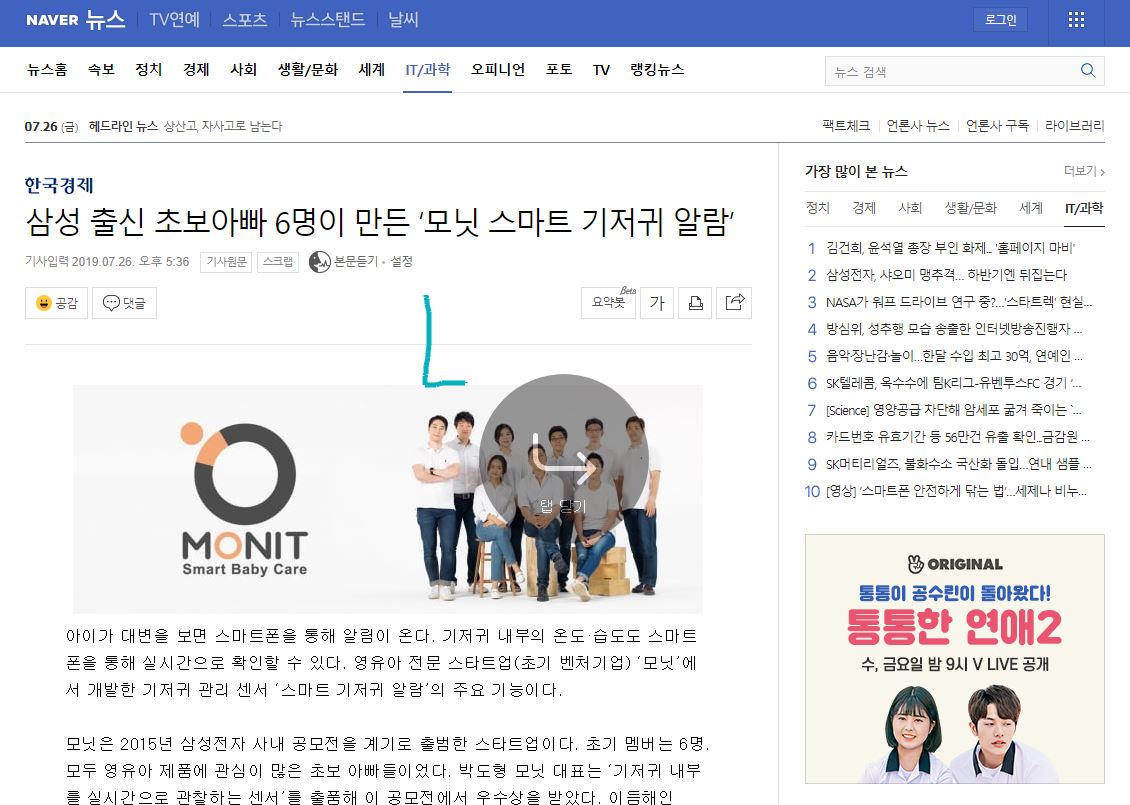The width and height of the screenshot is (1130, 805).
Task: Open ranked article 7 tagged [Science]
Action: point(953,410)
